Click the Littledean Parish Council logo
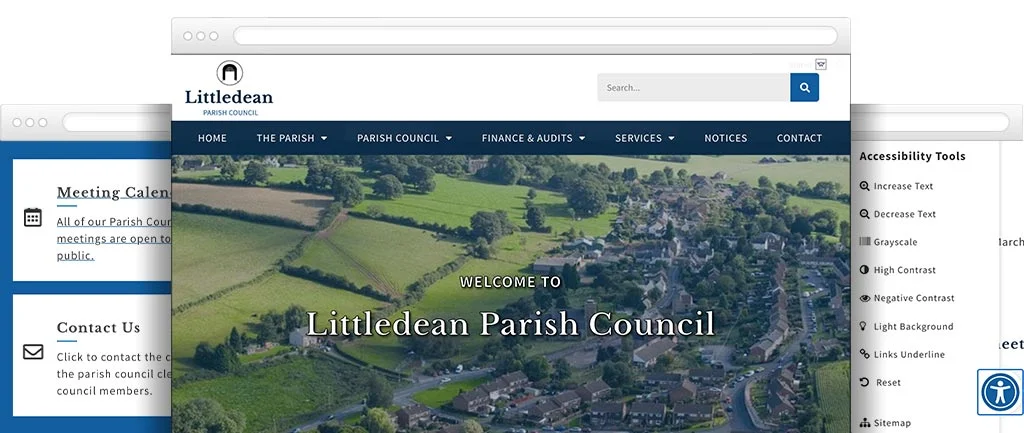The width and height of the screenshot is (1024, 433). (229, 88)
